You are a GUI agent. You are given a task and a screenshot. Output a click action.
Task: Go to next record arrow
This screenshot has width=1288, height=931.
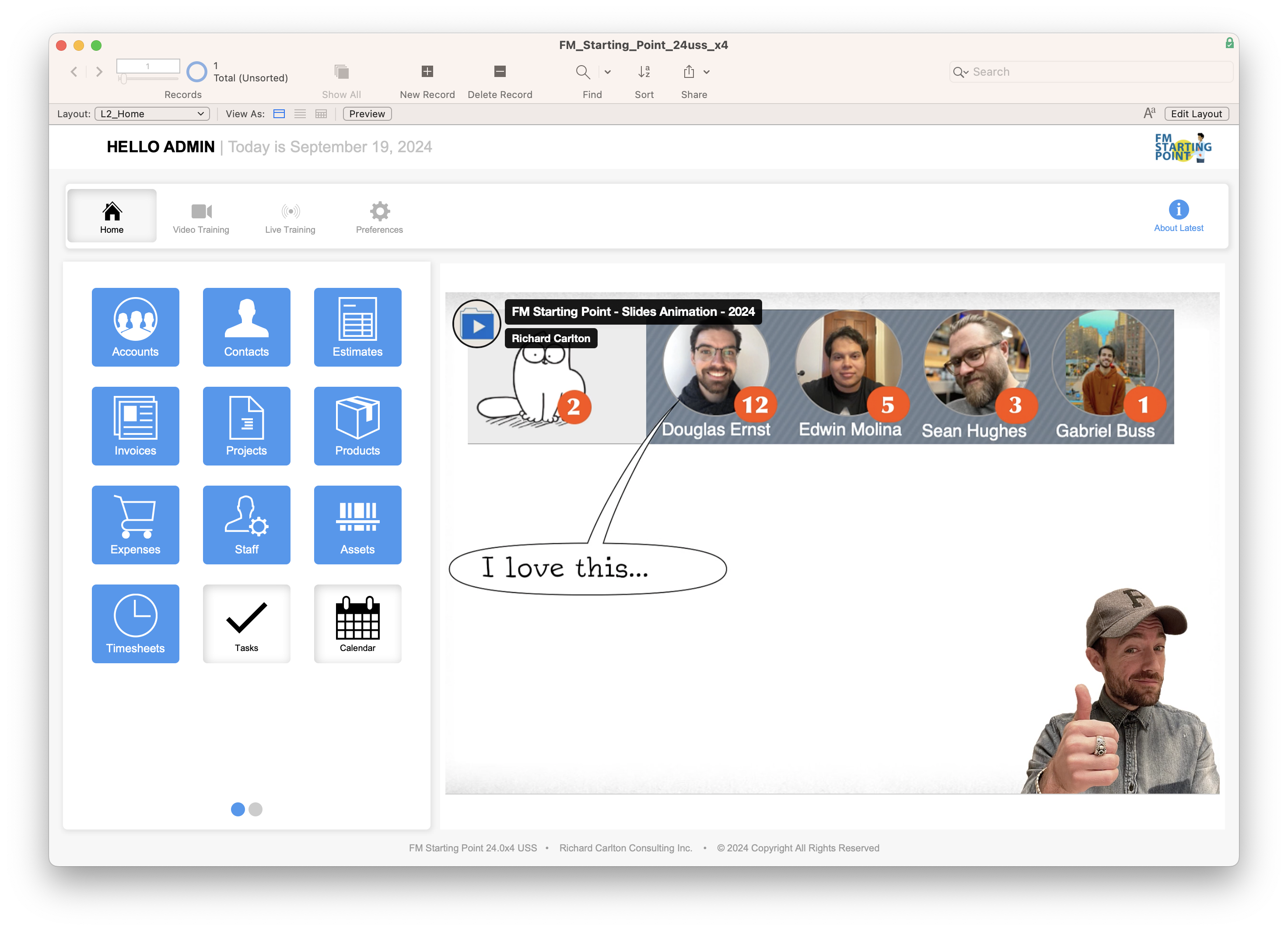coord(99,72)
